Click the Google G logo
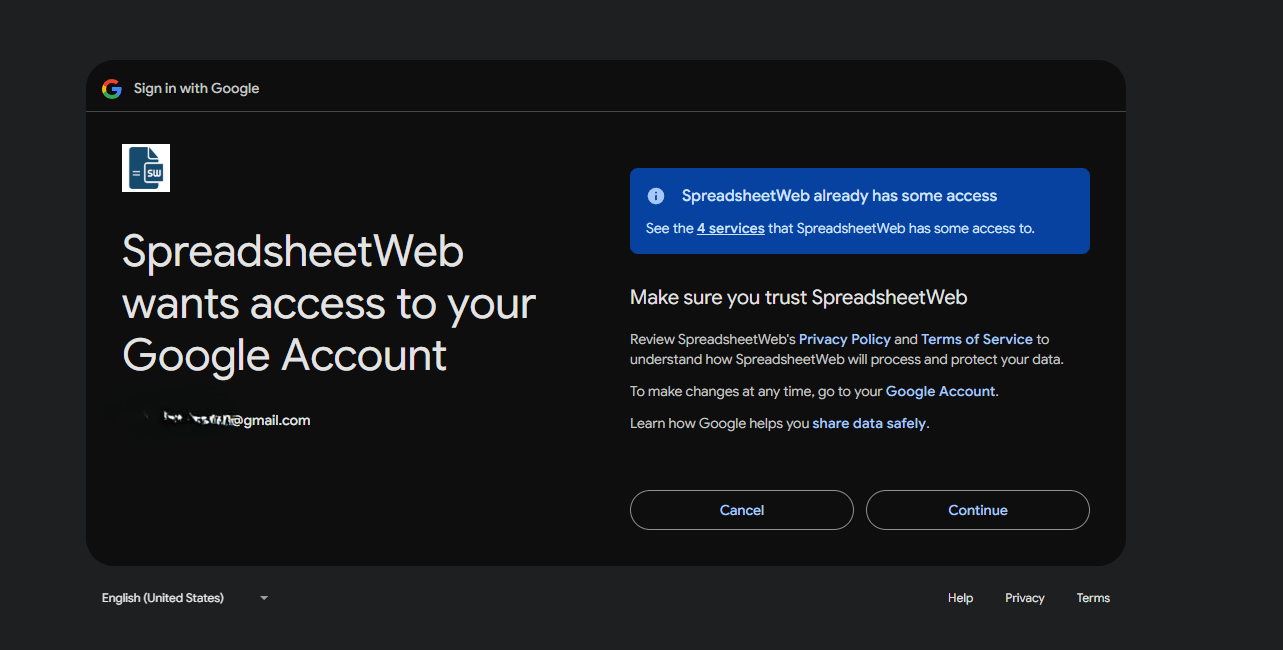The width and height of the screenshot is (1283, 650). (111, 88)
